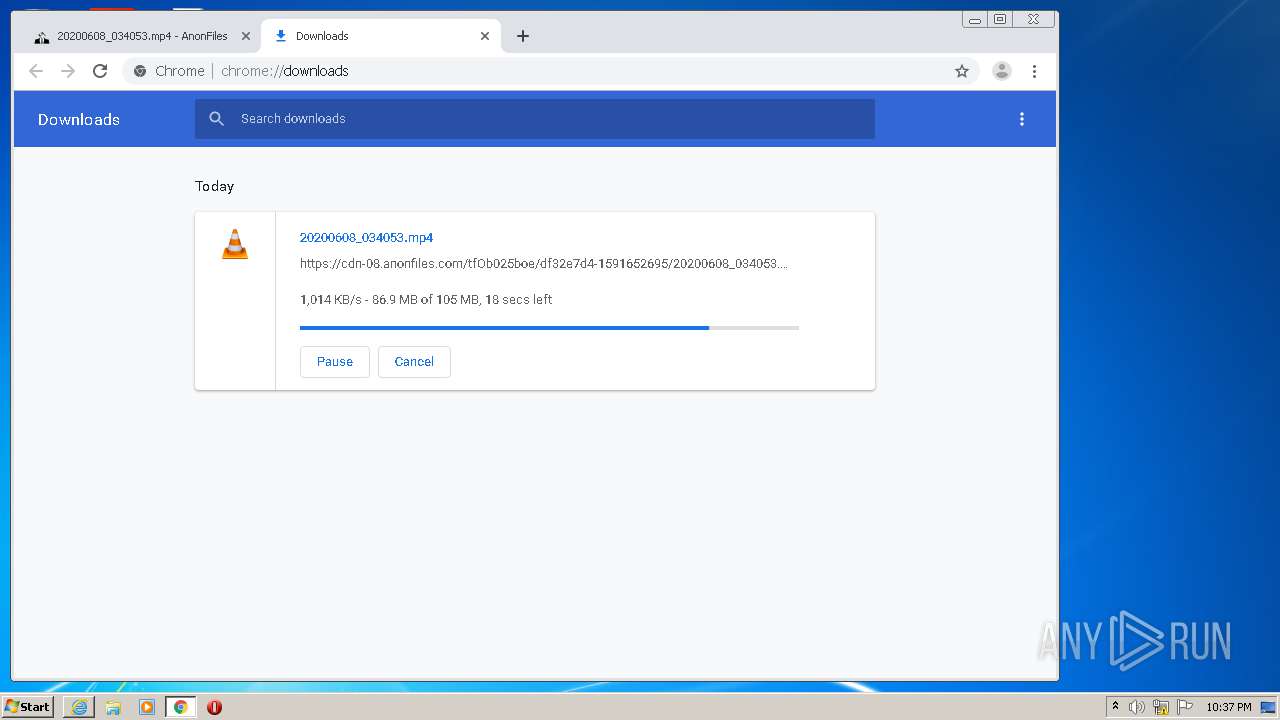Open Windows Explorer folder in taskbar

113,707
